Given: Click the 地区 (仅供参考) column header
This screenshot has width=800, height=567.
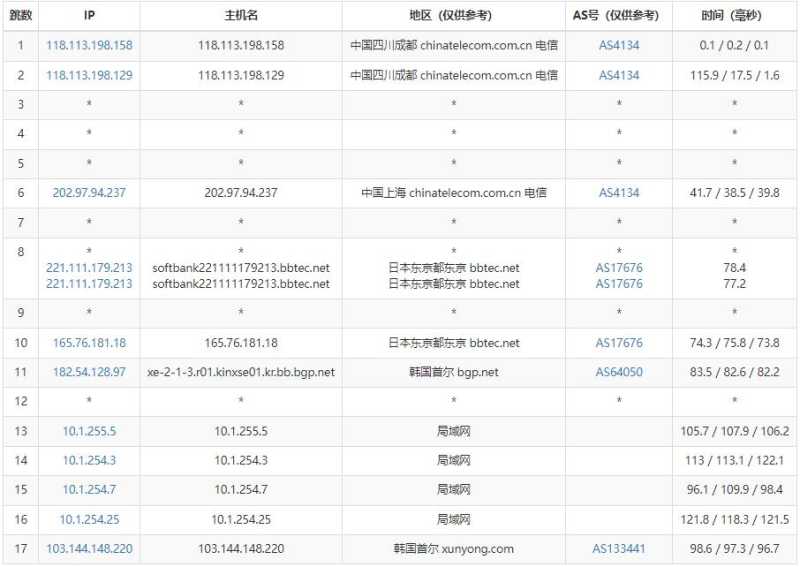Looking at the screenshot, I should point(451,15).
